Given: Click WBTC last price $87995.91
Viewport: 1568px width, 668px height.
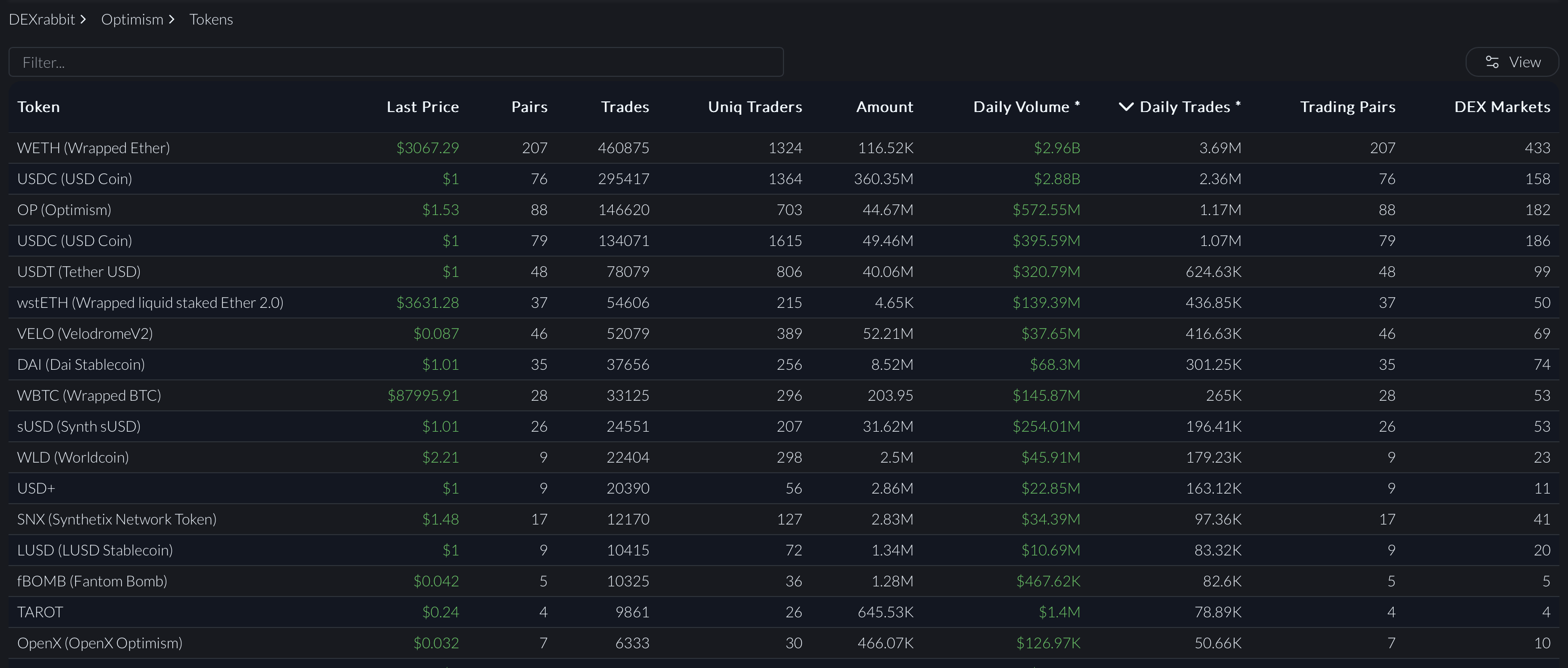Looking at the screenshot, I should 423,396.
